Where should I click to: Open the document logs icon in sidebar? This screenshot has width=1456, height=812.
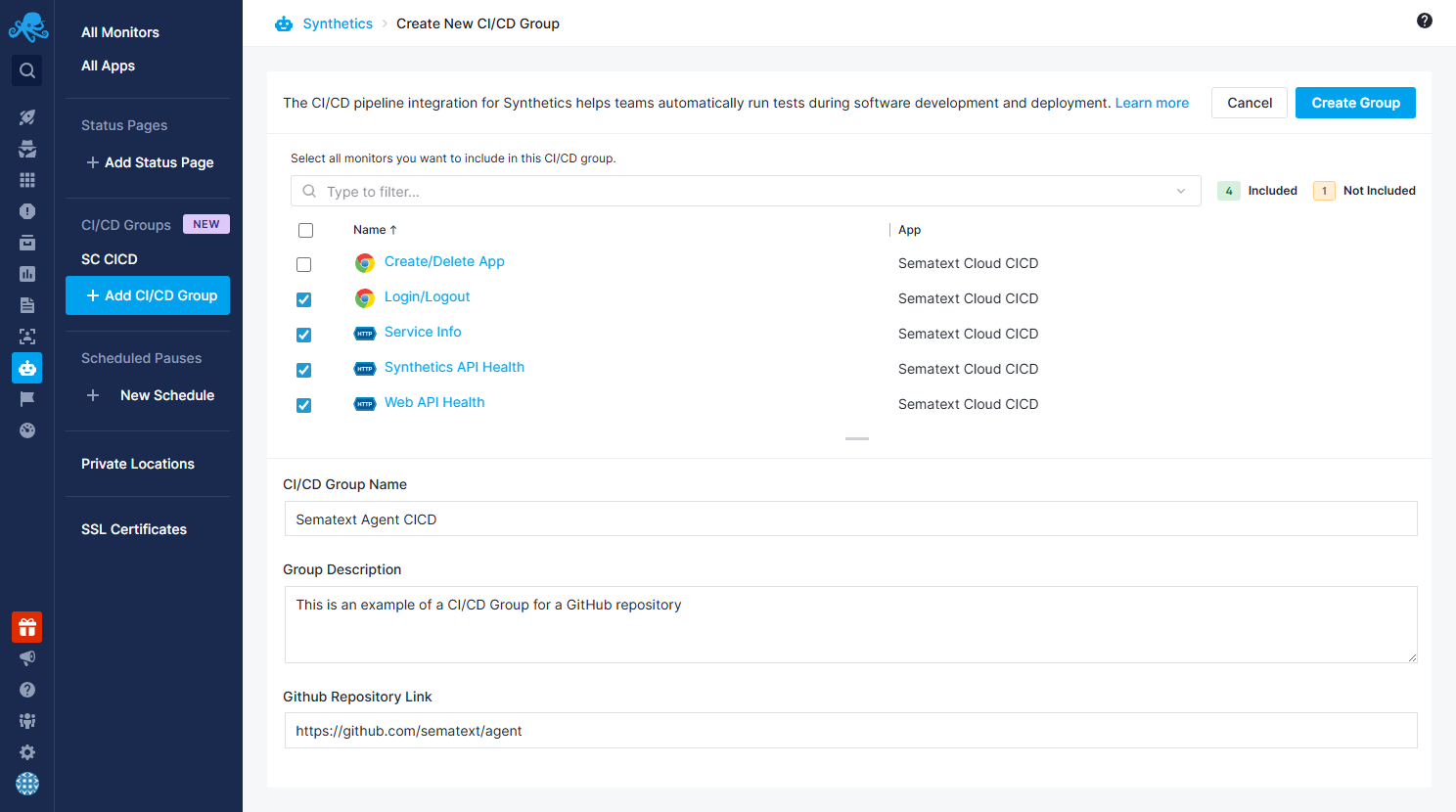pyautogui.click(x=27, y=305)
